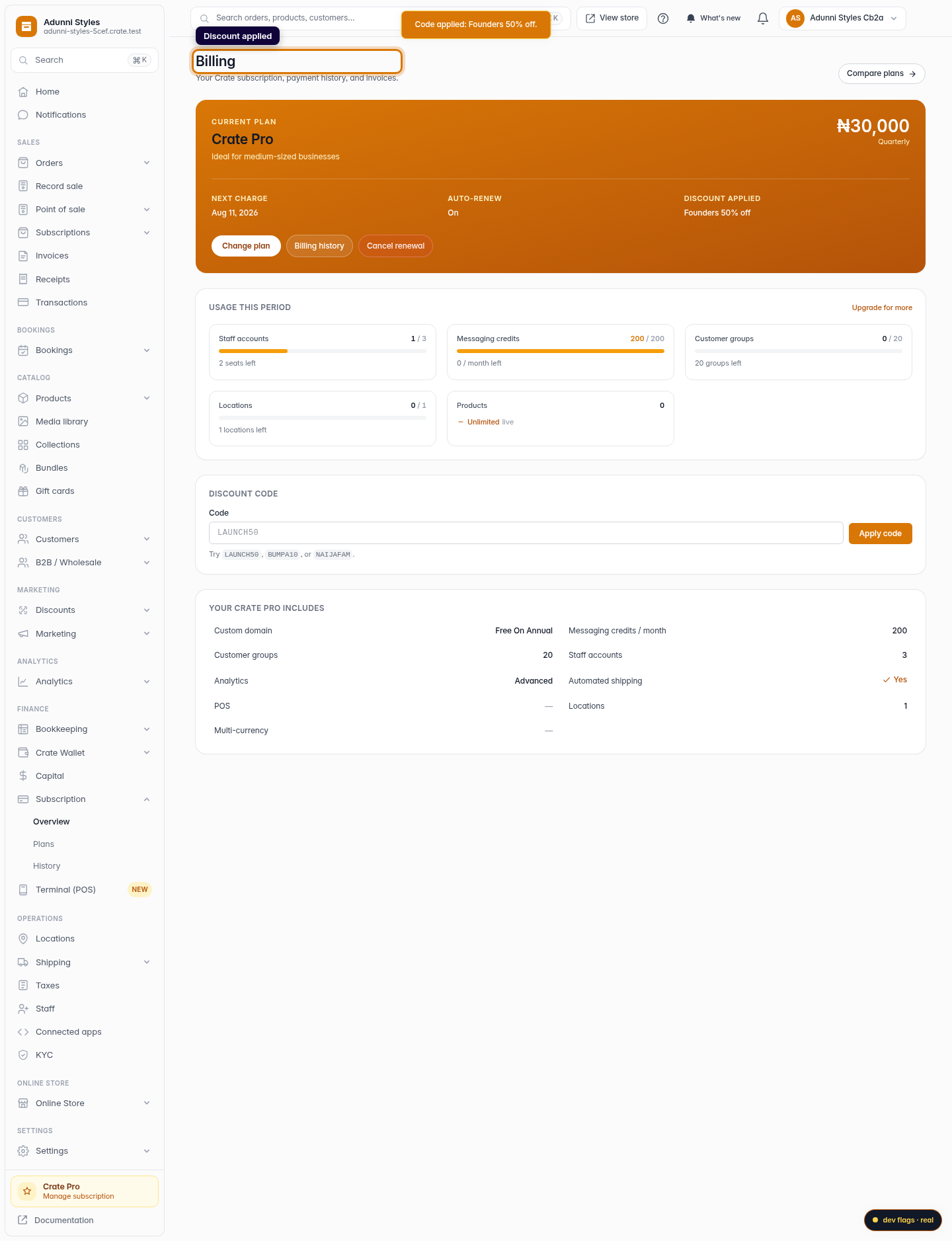Open What's new in header
Viewport: 952px width, 1241px height.
click(x=713, y=19)
